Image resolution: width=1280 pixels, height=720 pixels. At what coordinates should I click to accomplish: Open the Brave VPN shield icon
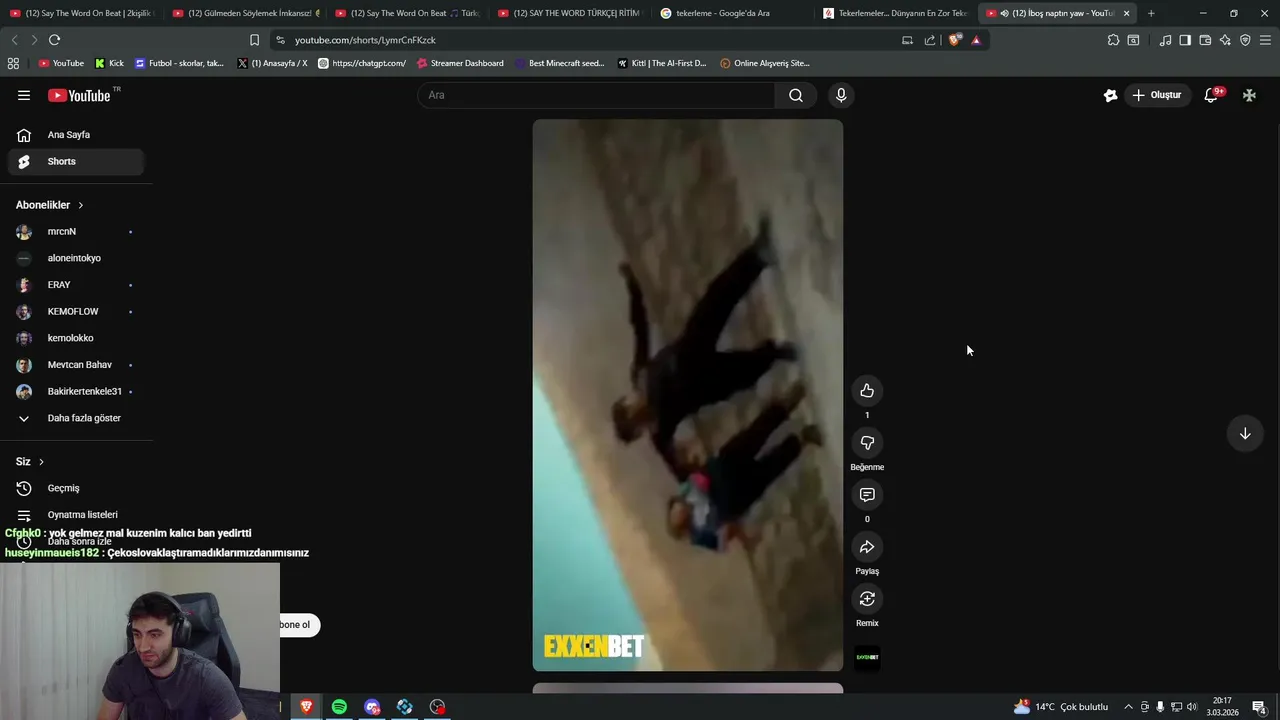(1245, 40)
